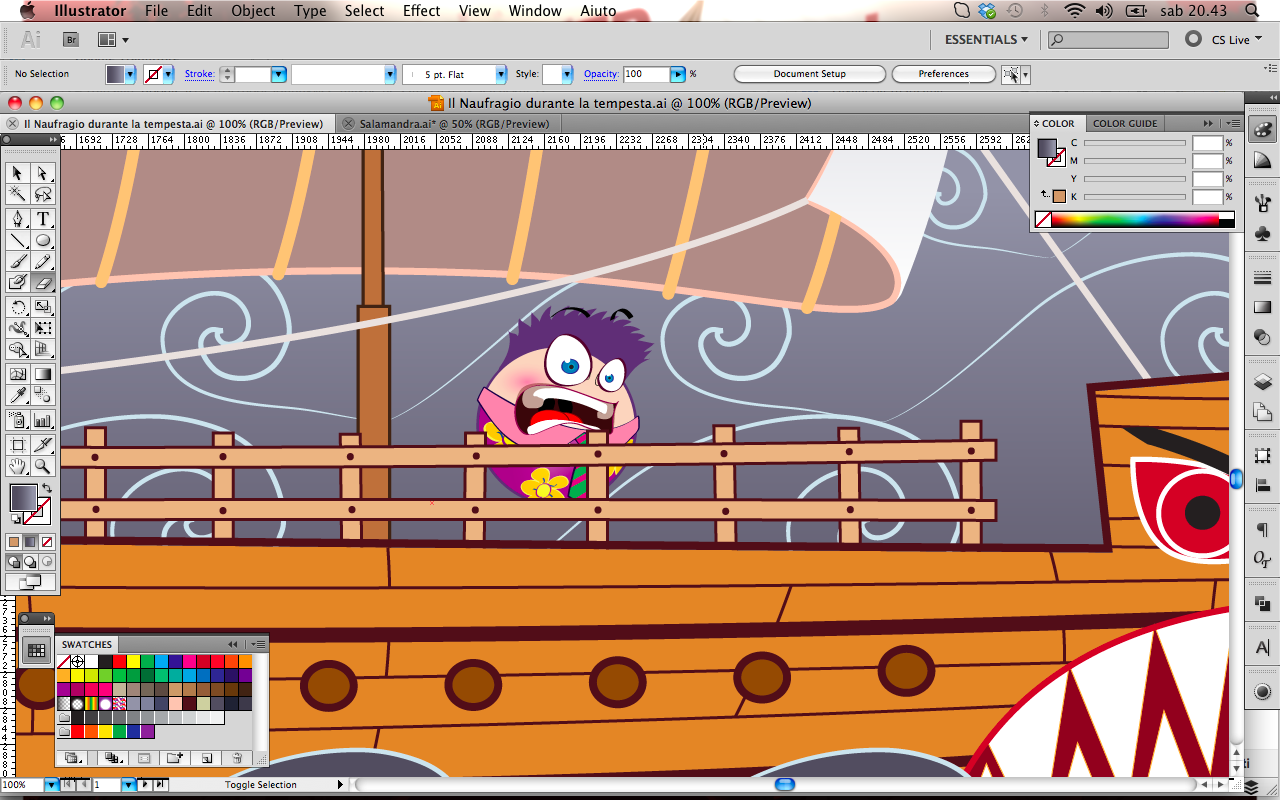The height and width of the screenshot is (800, 1280).
Task: Open the ESSENTIALS workspace switcher
Action: (x=986, y=39)
